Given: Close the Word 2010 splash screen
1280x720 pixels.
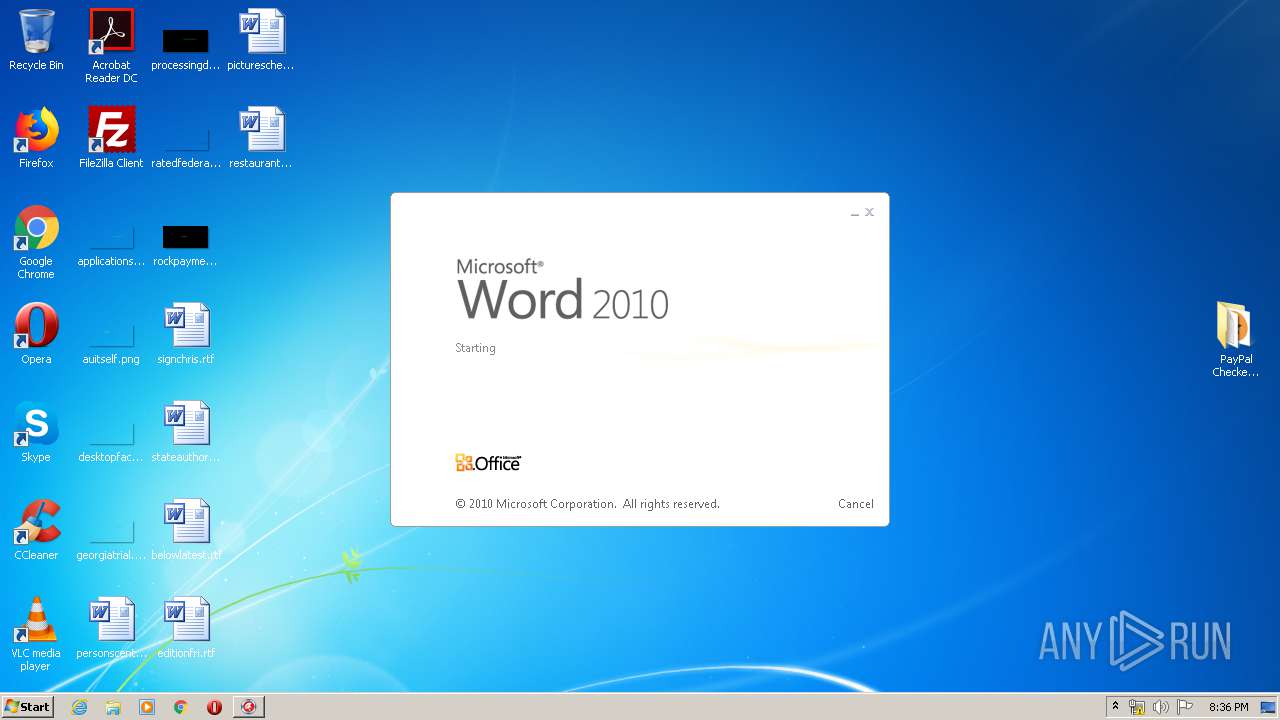Looking at the screenshot, I should click(x=869, y=212).
